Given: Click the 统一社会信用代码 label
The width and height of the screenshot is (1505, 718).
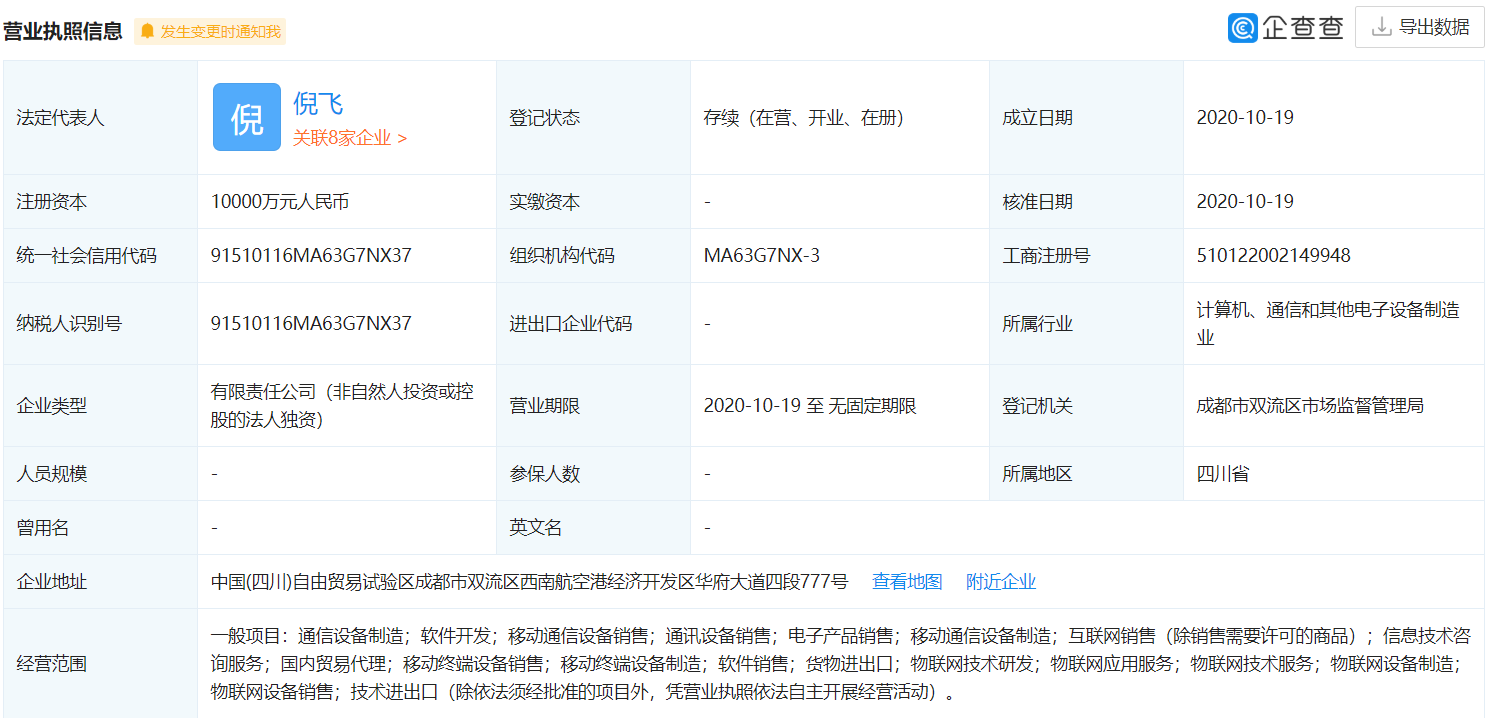Looking at the screenshot, I should [x=87, y=256].
